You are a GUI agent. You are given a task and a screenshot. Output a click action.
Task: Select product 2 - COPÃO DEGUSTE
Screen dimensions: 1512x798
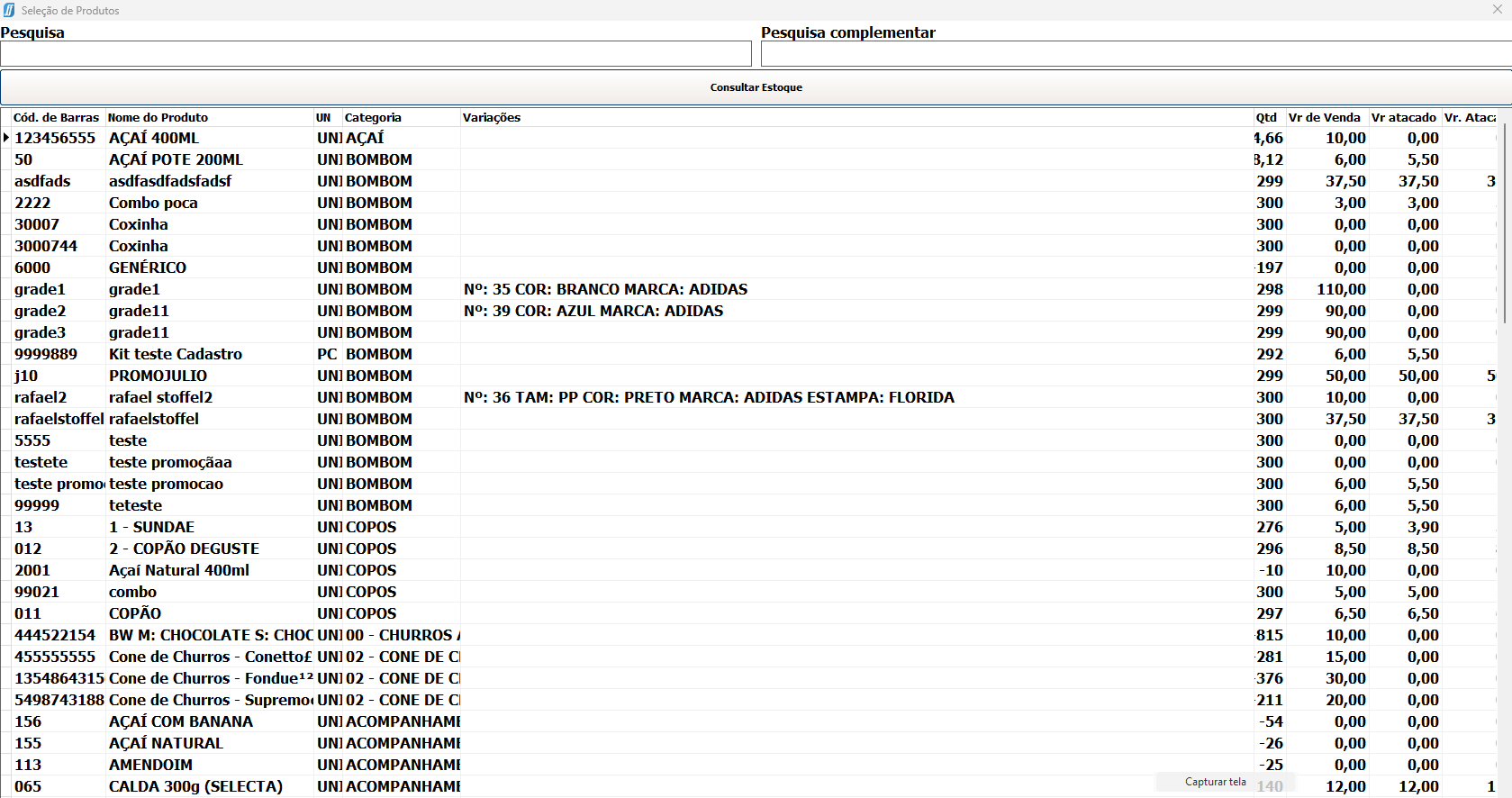184,549
